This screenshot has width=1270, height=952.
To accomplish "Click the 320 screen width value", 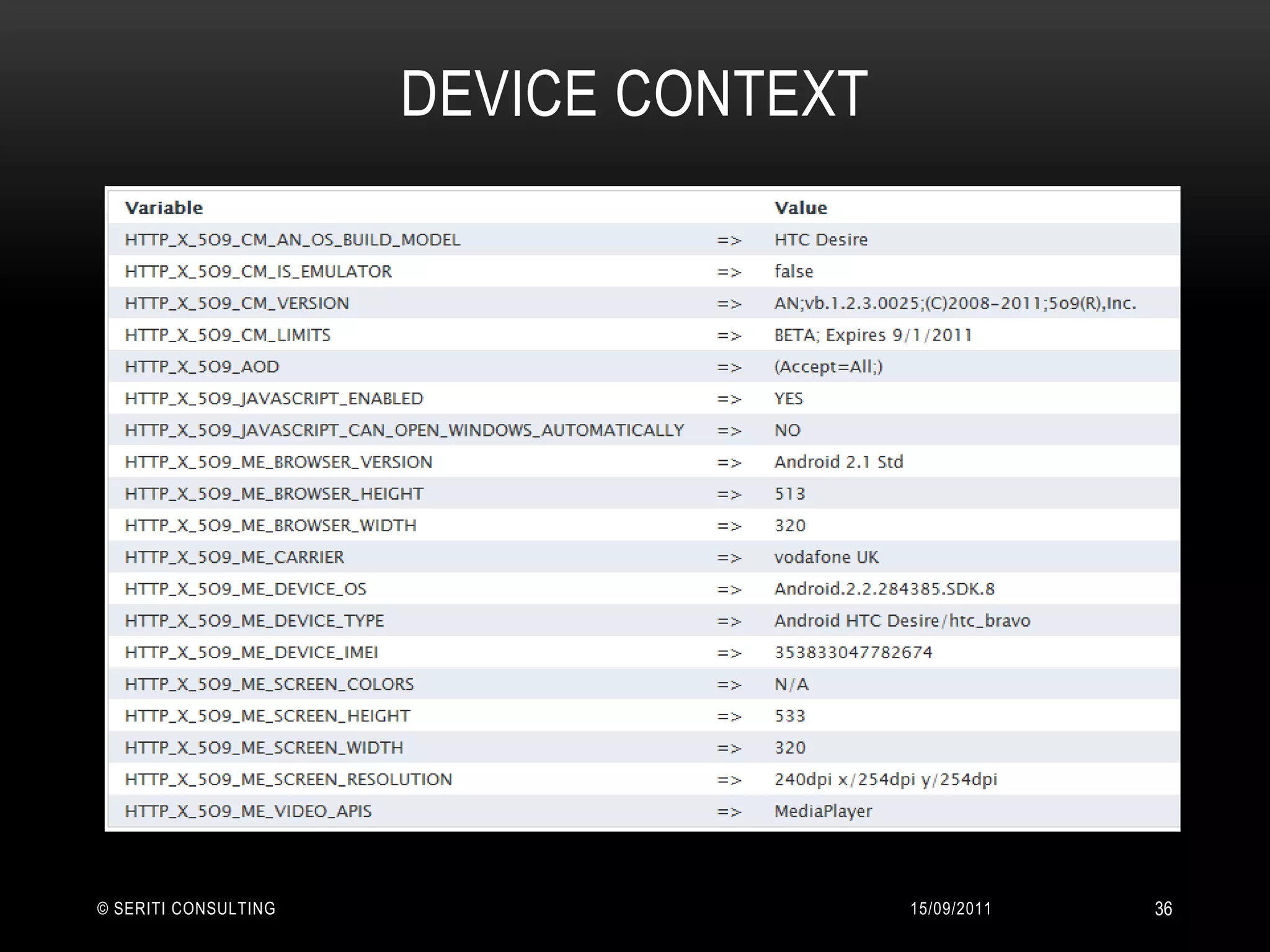I will click(790, 747).
